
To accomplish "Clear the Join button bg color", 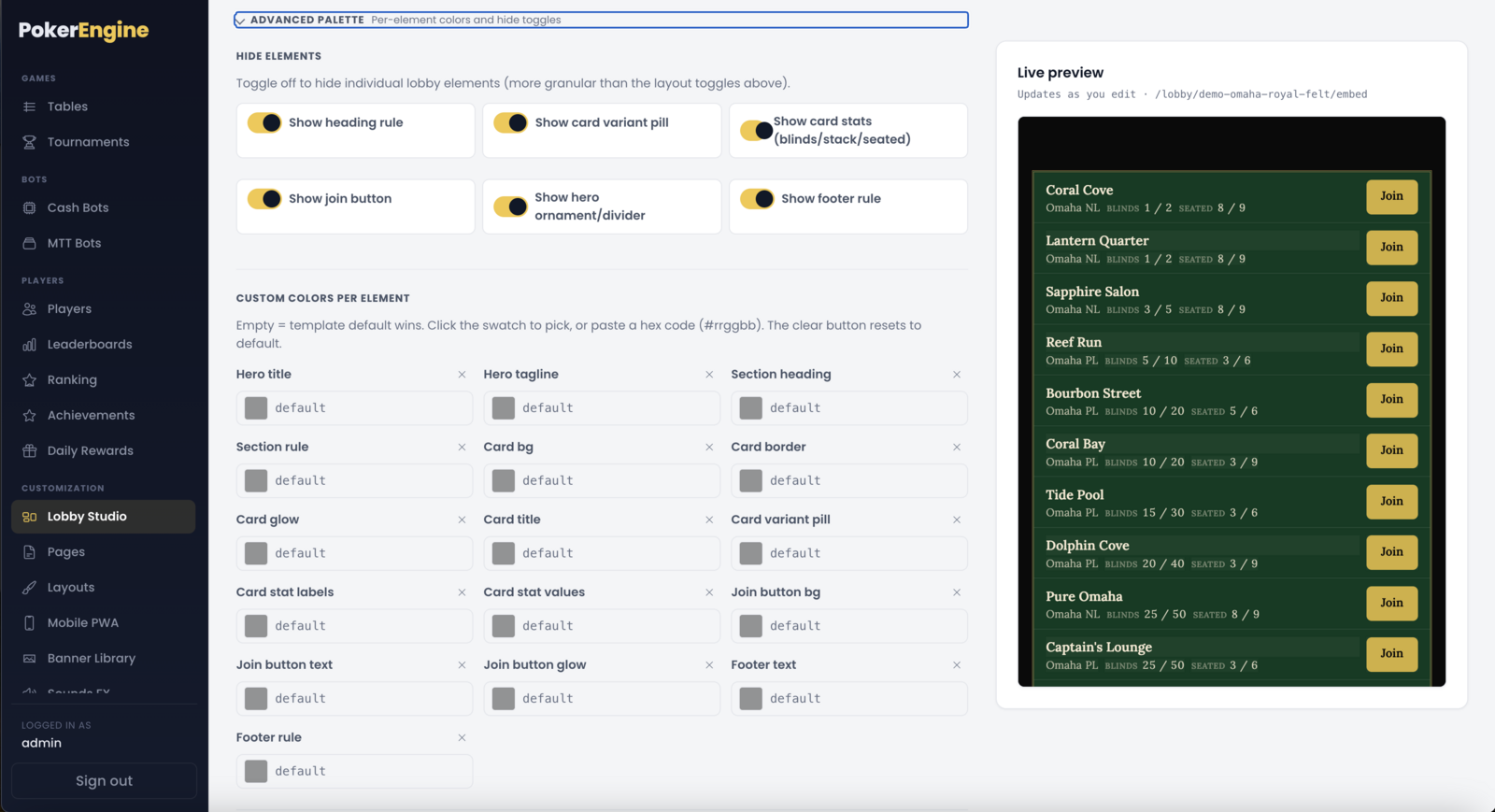I will coord(957,592).
